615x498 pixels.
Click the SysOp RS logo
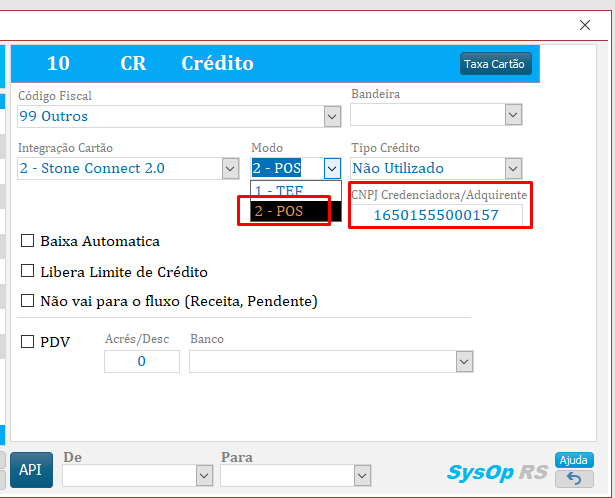click(497, 472)
